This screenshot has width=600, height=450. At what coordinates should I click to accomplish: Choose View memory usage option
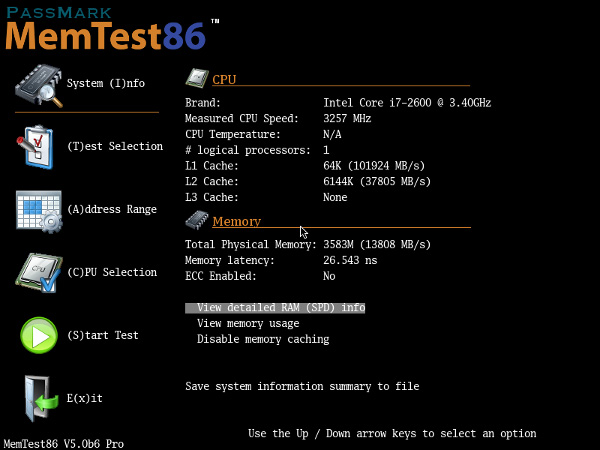pyautogui.click(x=248, y=324)
